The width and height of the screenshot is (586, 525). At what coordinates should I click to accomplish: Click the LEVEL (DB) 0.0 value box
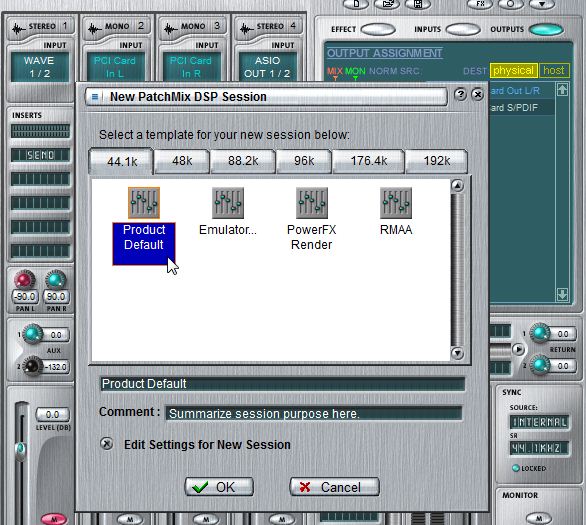click(x=53, y=414)
